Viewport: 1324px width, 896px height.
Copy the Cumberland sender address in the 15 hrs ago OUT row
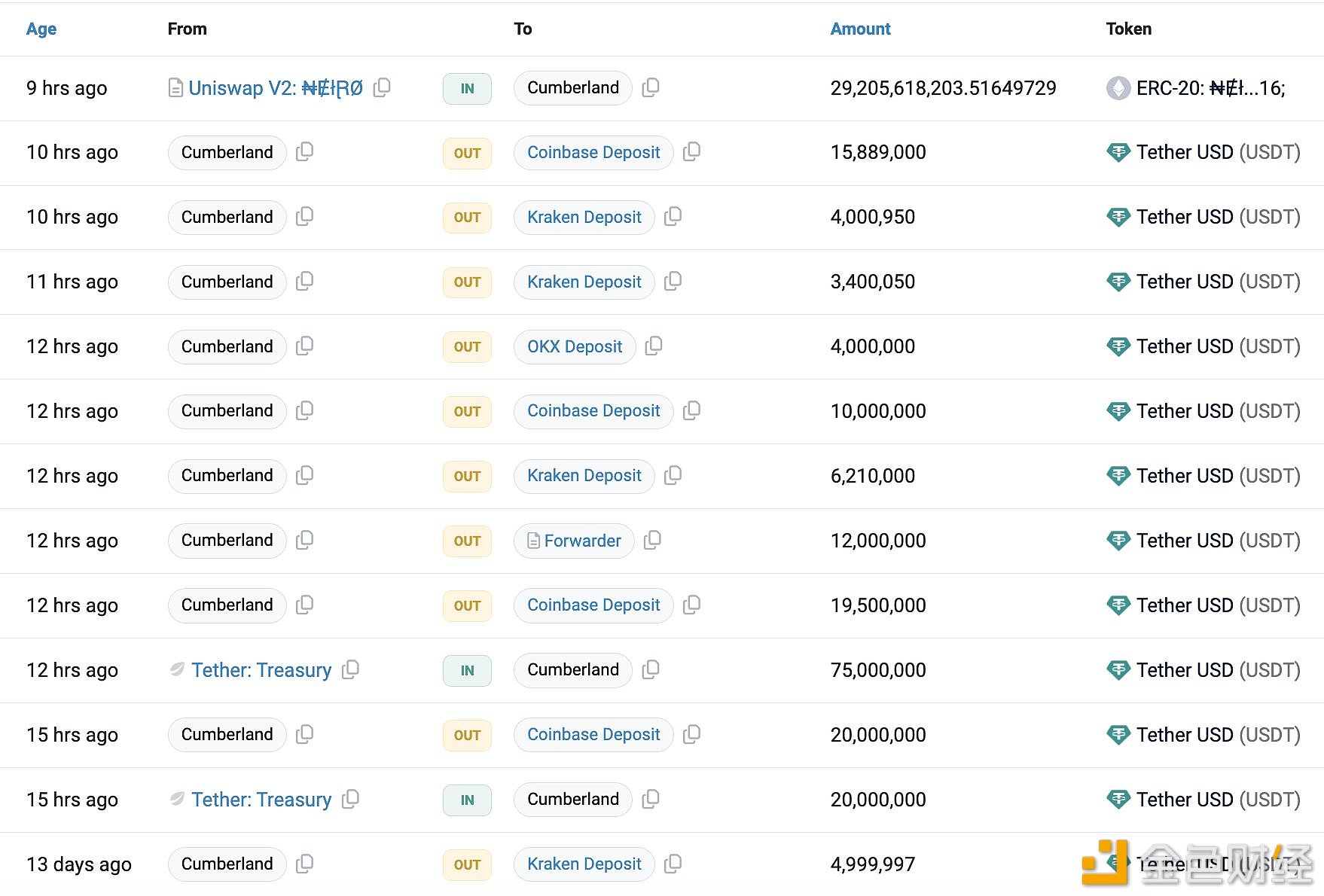click(304, 735)
